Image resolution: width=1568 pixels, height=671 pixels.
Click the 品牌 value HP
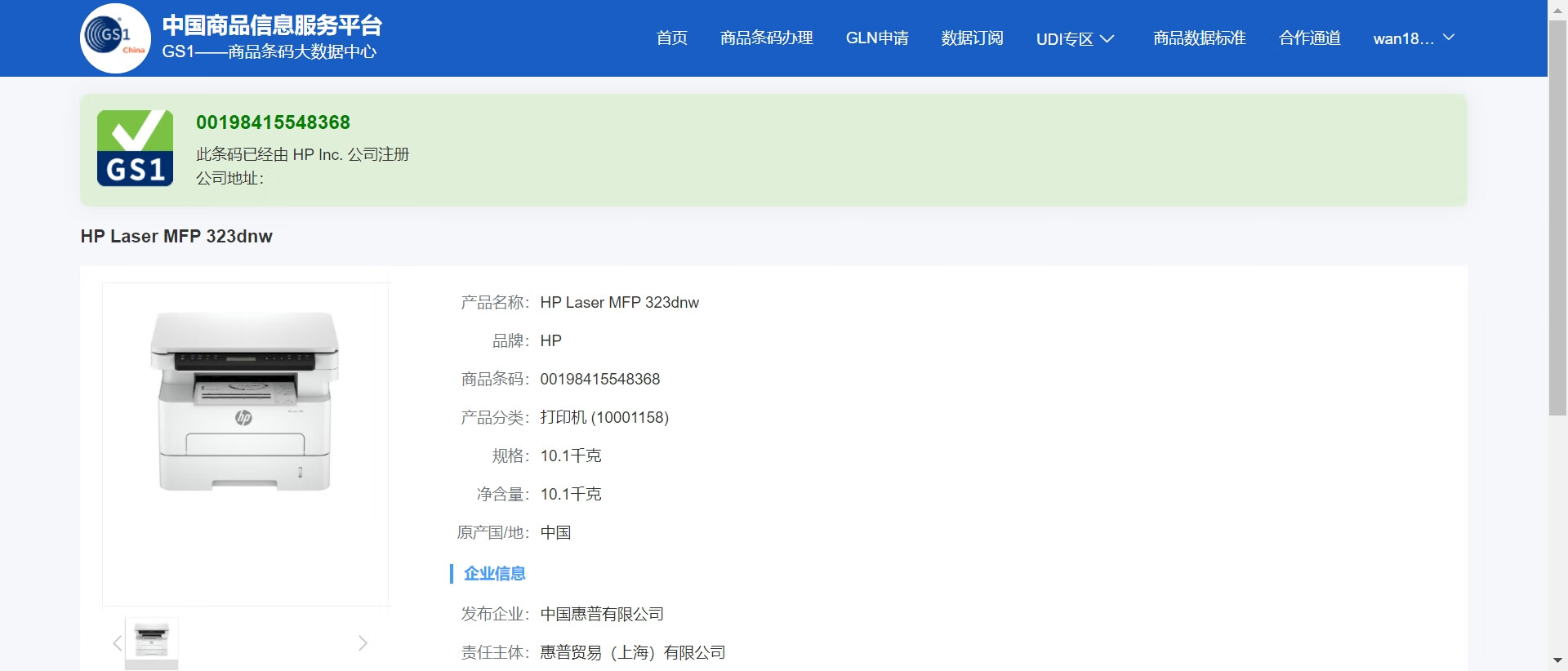tap(550, 340)
